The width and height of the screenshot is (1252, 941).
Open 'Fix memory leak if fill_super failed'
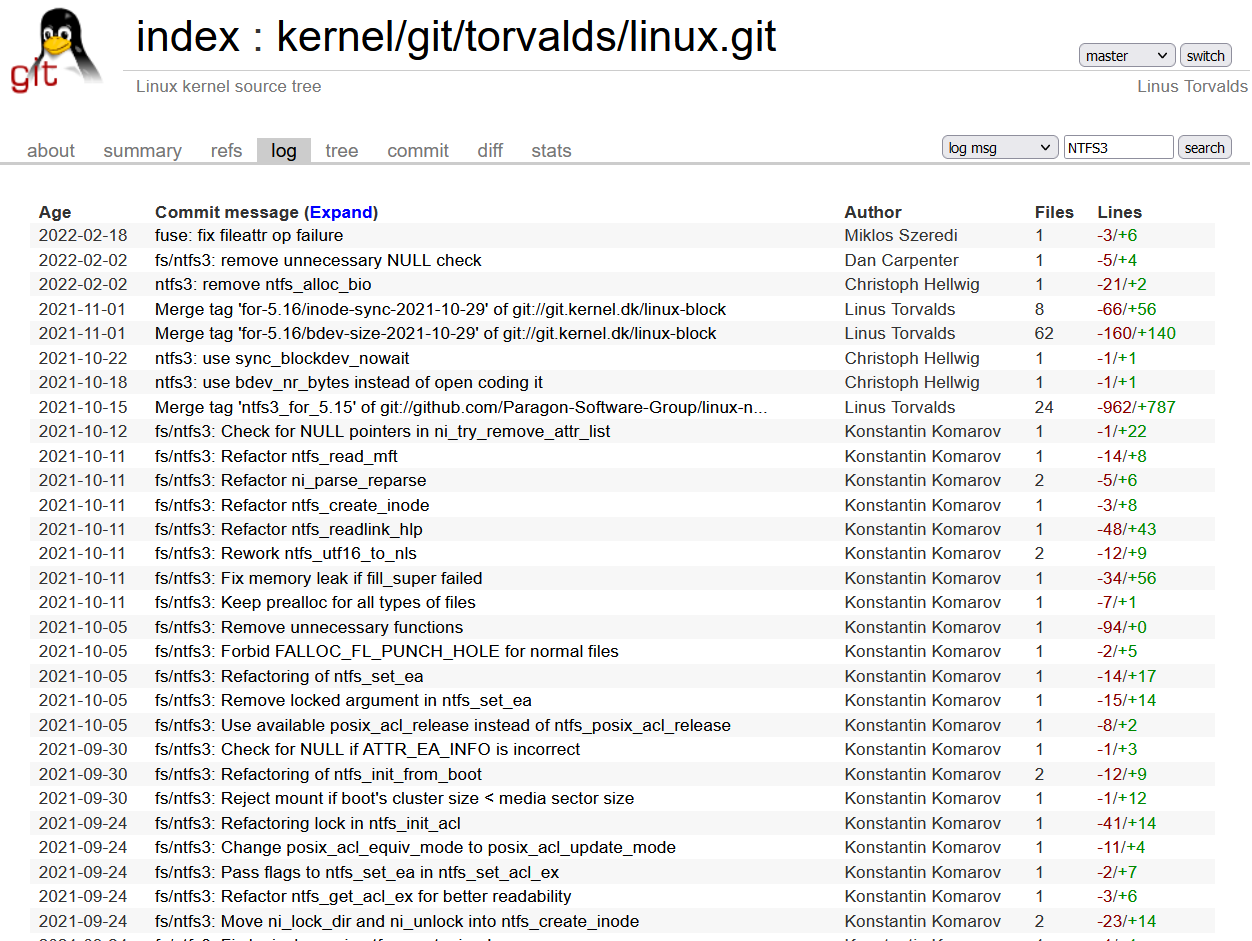click(x=319, y=578)
